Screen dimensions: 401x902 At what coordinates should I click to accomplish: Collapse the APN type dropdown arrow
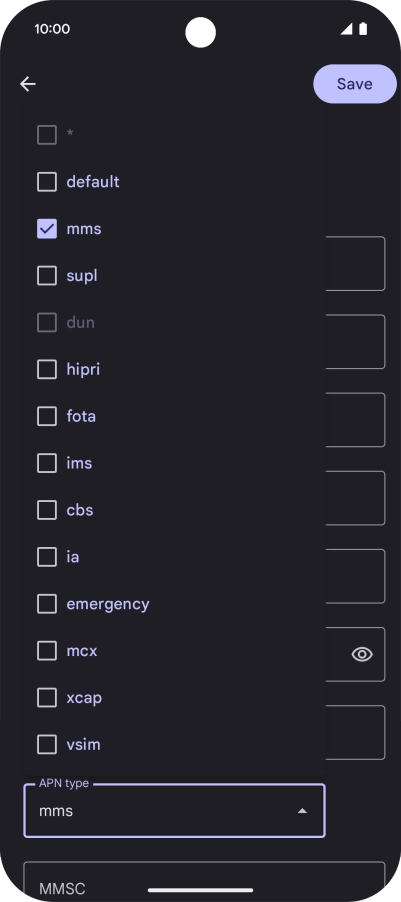click(x=302, y=811)
